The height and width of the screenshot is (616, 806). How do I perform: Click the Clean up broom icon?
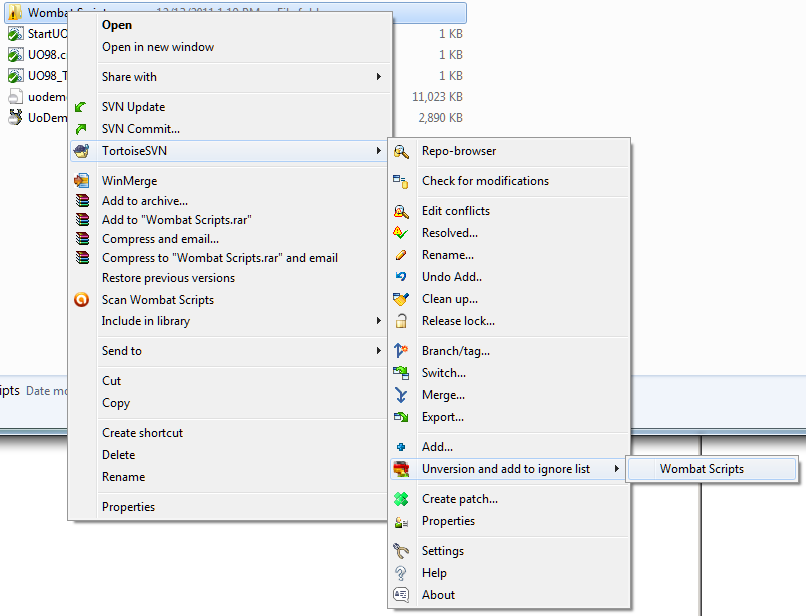[401, 299]
